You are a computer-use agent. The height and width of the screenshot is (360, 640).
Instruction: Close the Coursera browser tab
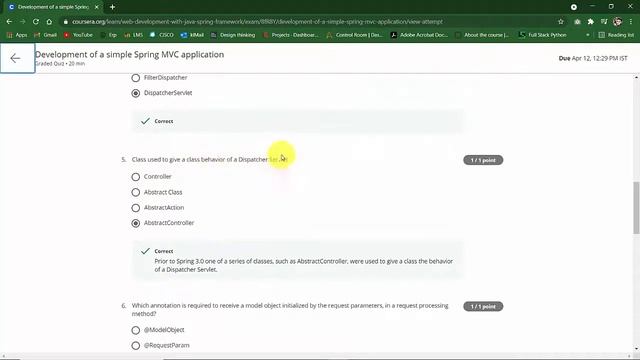point(97,7)
